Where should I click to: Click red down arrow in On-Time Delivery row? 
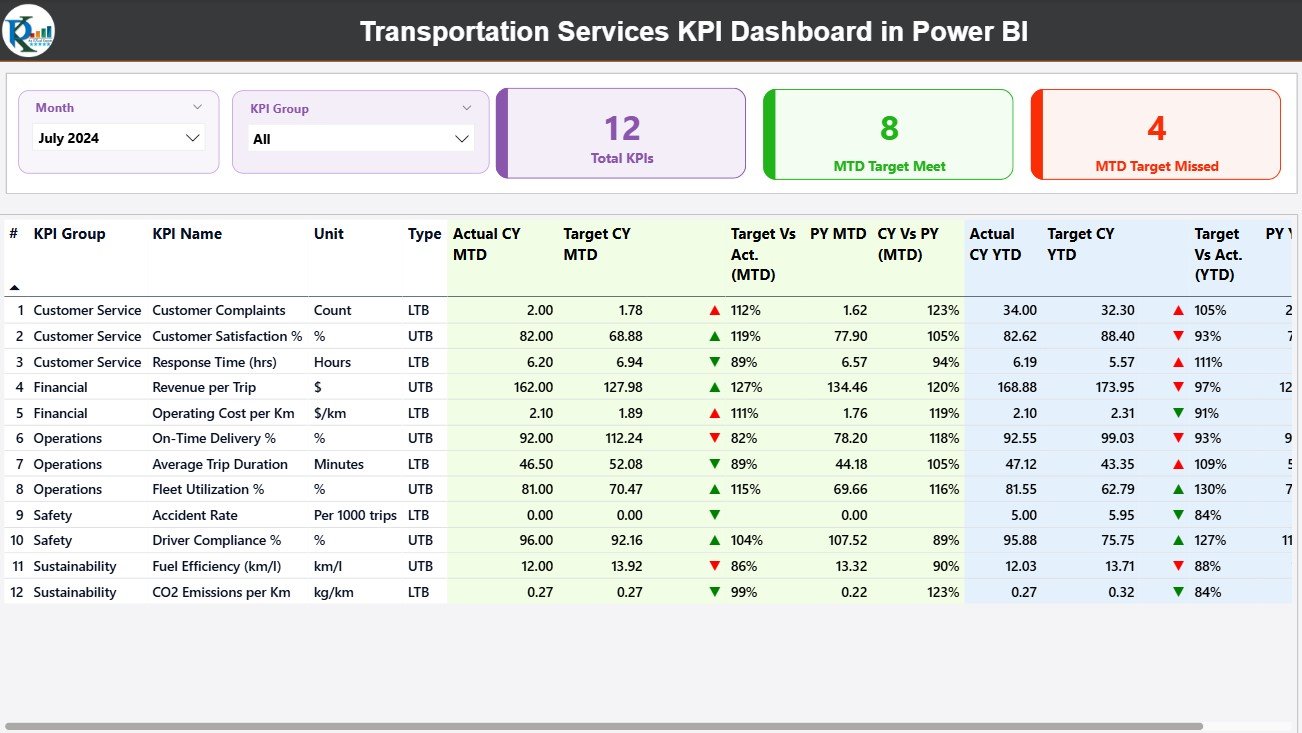[714, 439]
